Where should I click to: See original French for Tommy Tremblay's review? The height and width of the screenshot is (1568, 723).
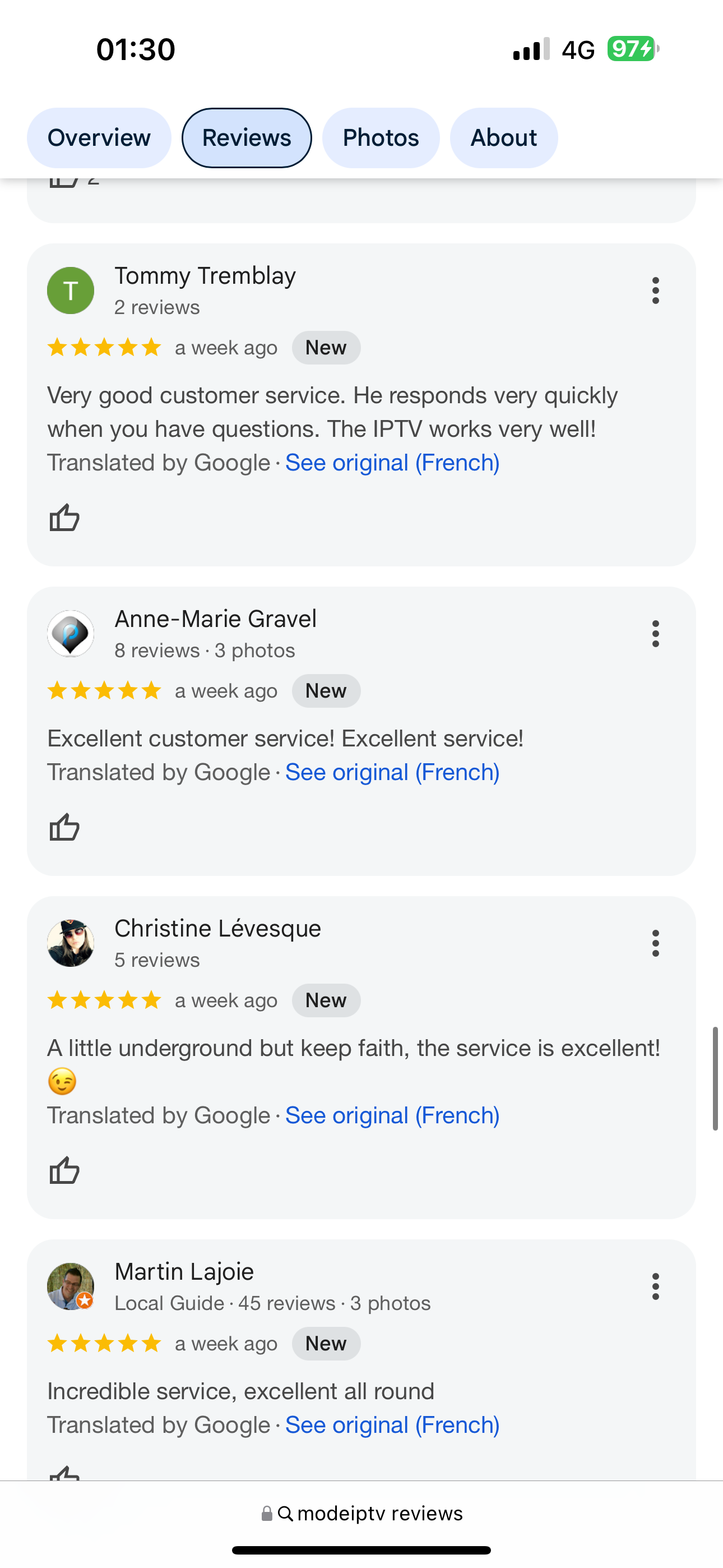click(x=392, y=463)
